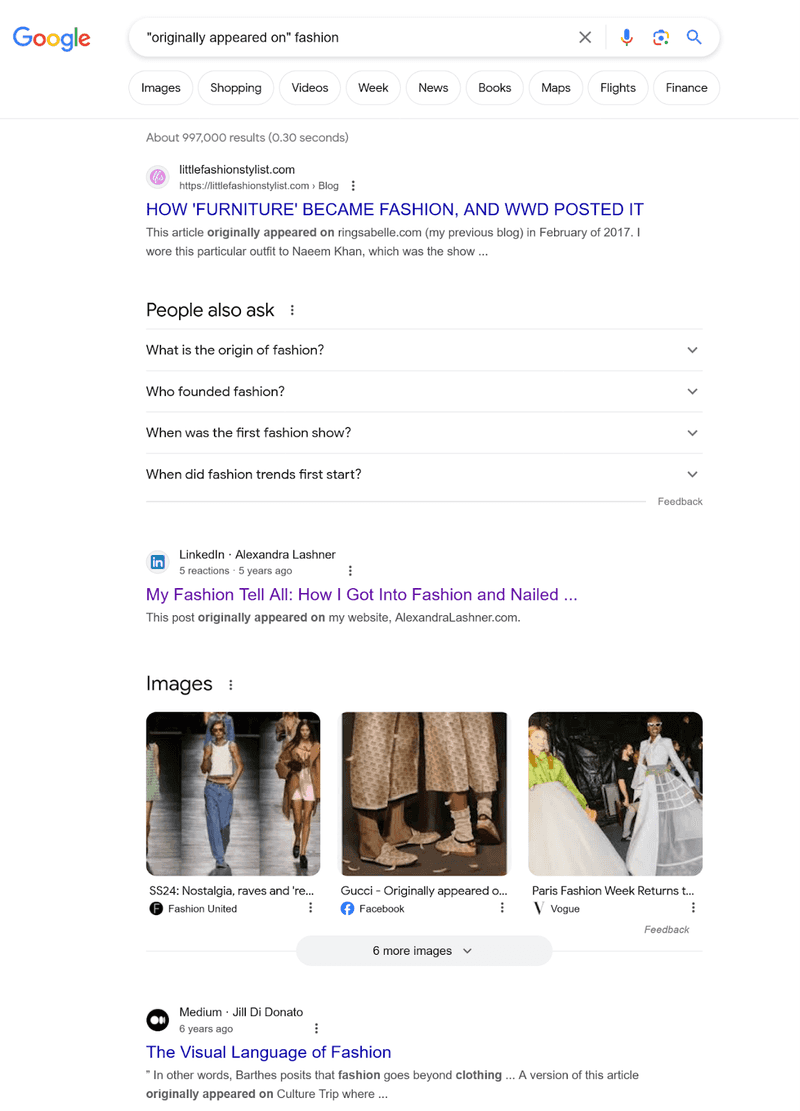The width and height of the screenshot is (800, 1111).
Task: Open People also ask options menu
Action: tap(292, 310)
